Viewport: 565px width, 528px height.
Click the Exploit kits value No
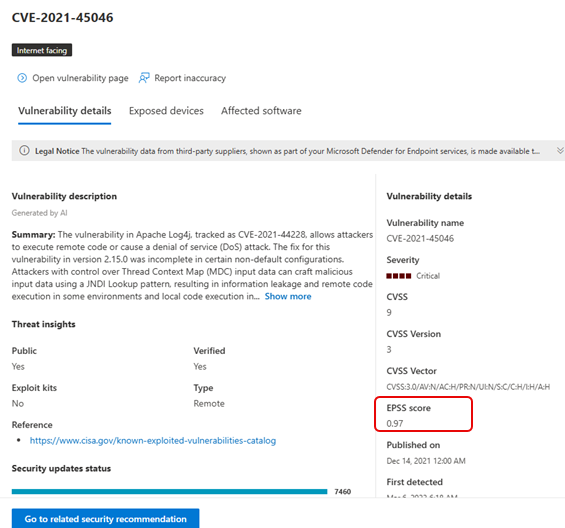click(18, 404)
